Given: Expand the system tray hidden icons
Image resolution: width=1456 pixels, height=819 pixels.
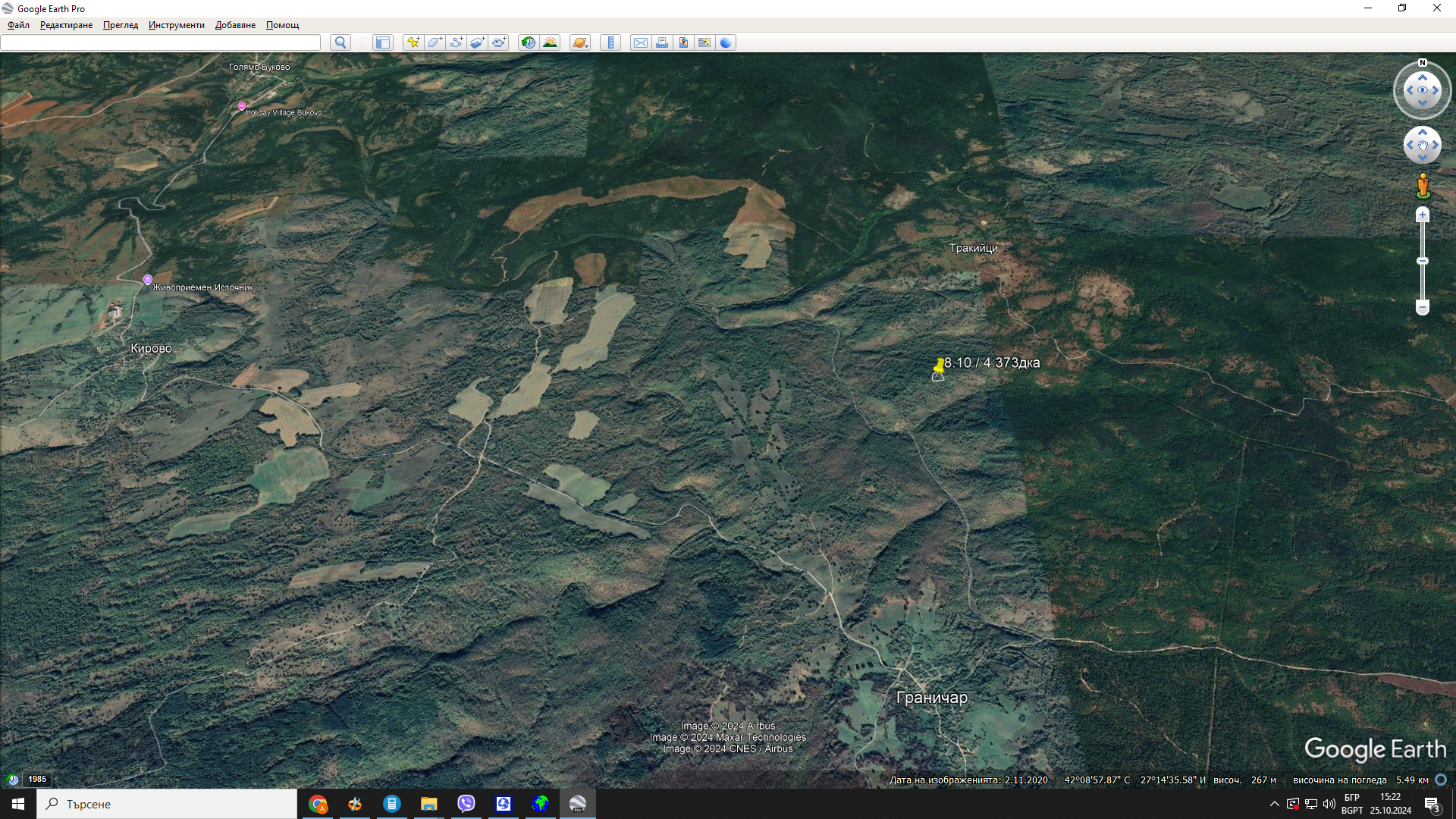Looking at the screenshot, I should (x=1275, y=804).
